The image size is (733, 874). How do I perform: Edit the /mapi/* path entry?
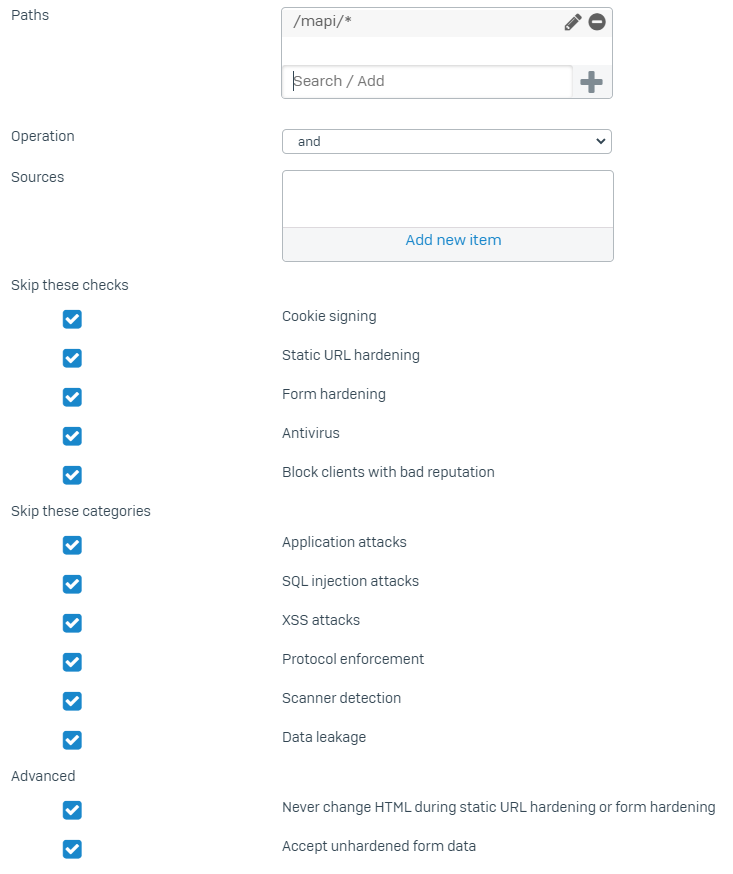click(x=572, y=22)
